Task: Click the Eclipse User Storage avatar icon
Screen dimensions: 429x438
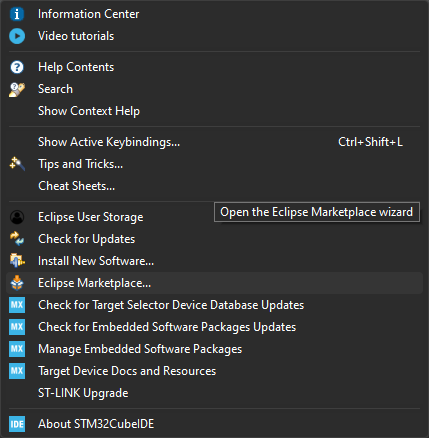Action: (x=17, y=217)
